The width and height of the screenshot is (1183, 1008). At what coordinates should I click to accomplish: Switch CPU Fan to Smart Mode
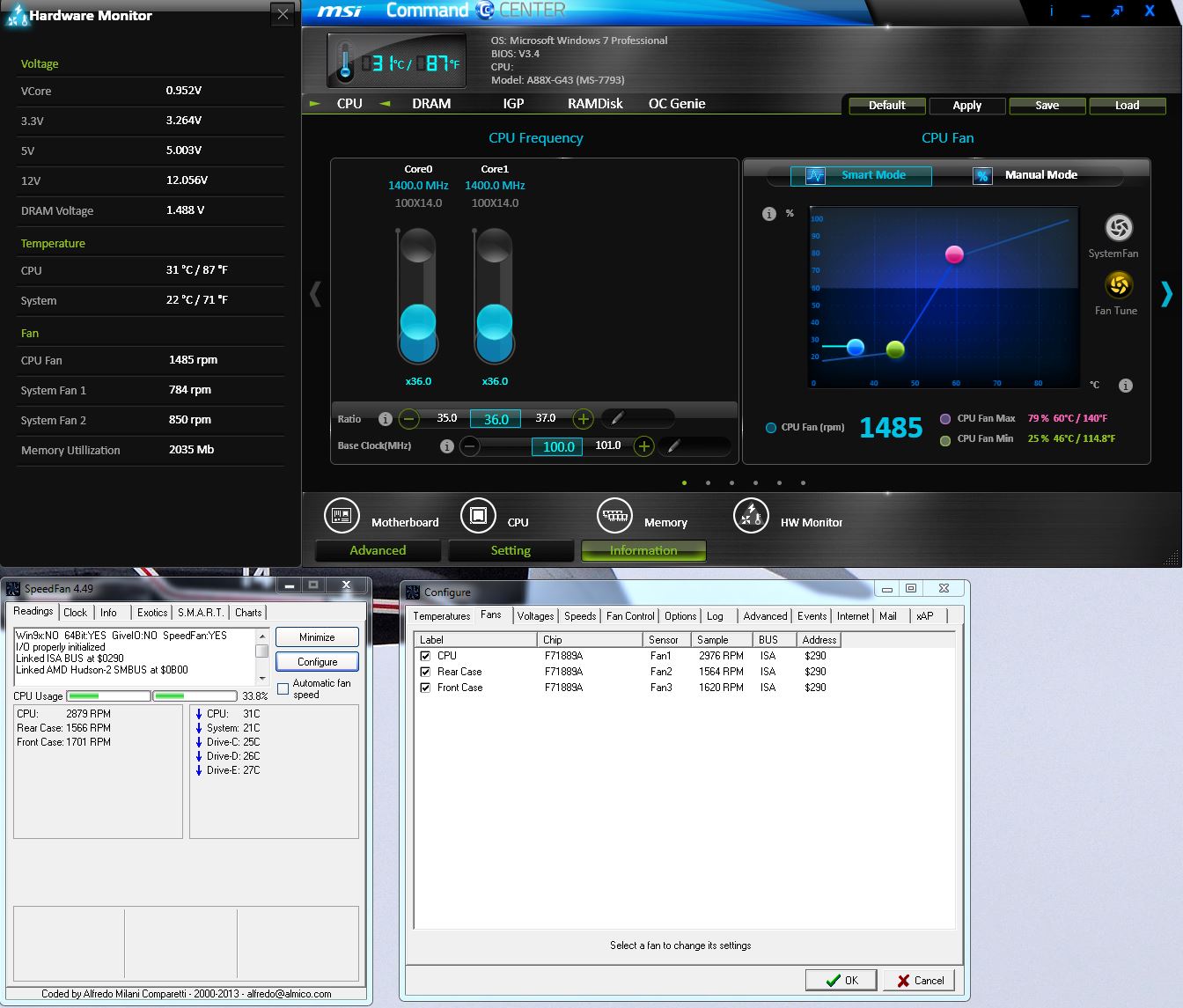[x=861, y=175]
